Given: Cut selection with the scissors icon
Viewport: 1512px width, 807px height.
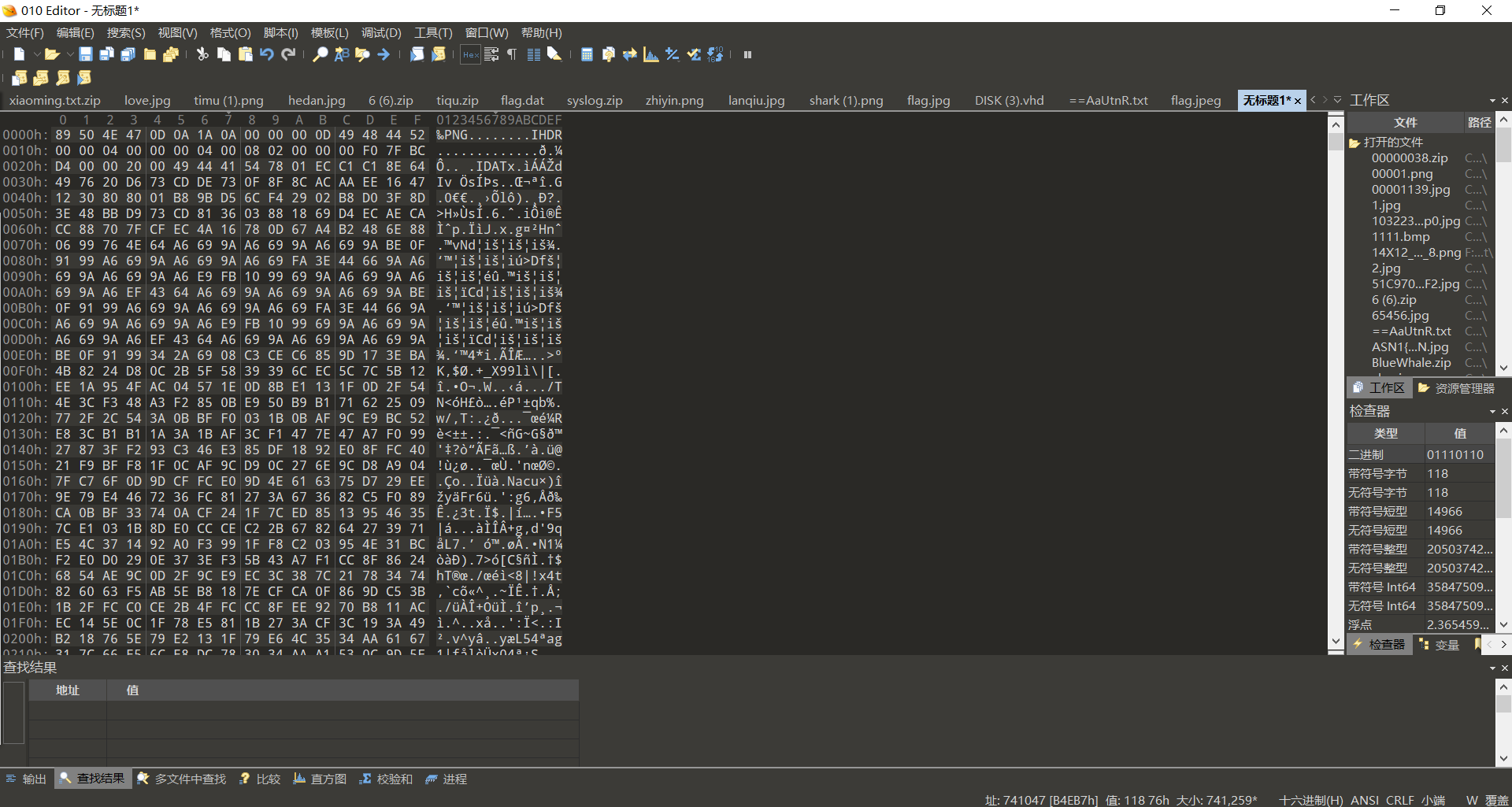Looking at the screenshot, I should (x=202, y=54).
